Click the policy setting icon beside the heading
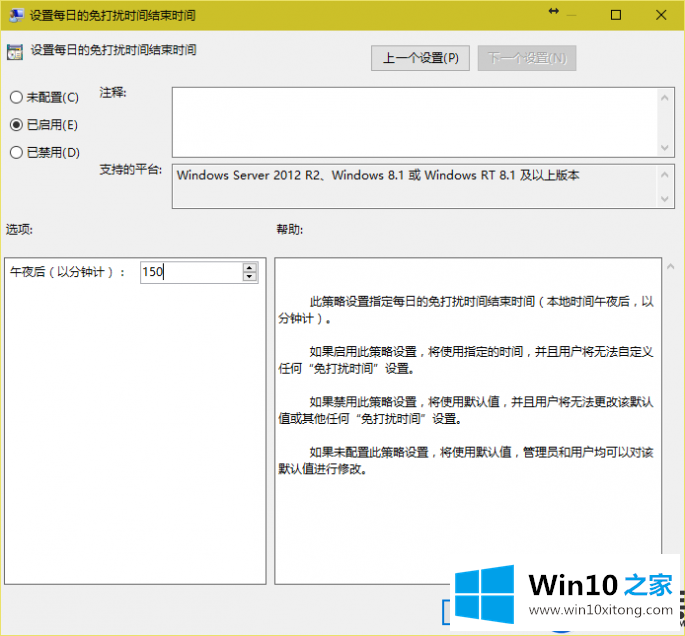This screenshot has width=685, height=636. point(15,52)
